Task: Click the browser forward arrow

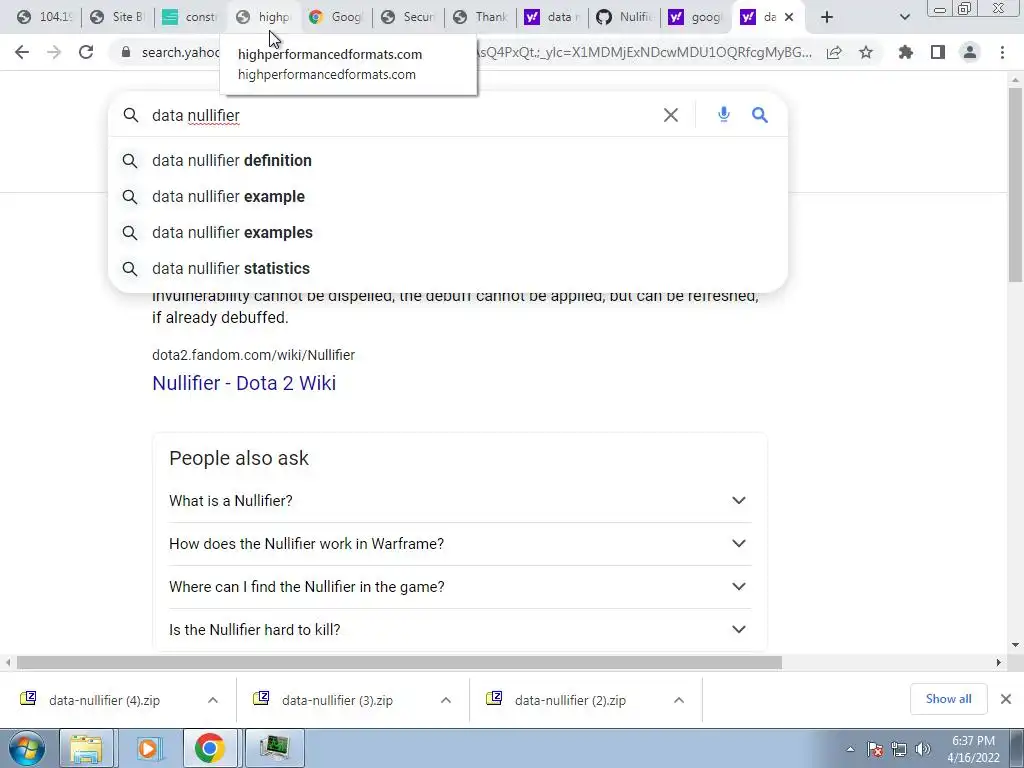Action: tap(54, 52)
